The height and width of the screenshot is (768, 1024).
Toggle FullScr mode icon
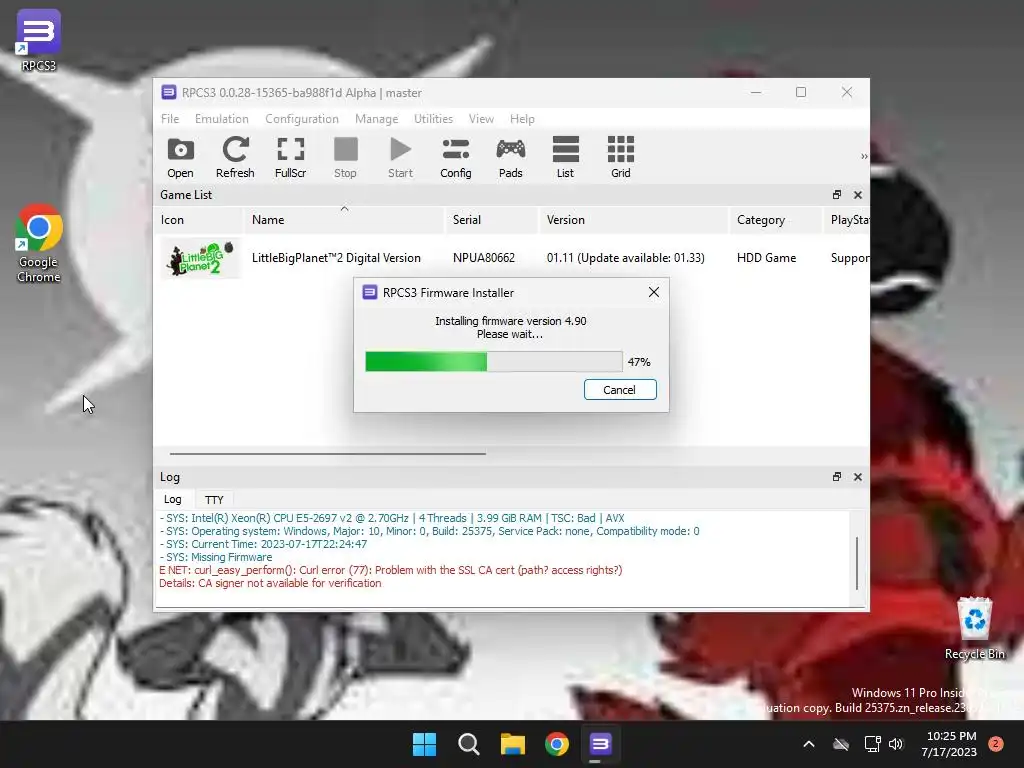pos(291,157)
